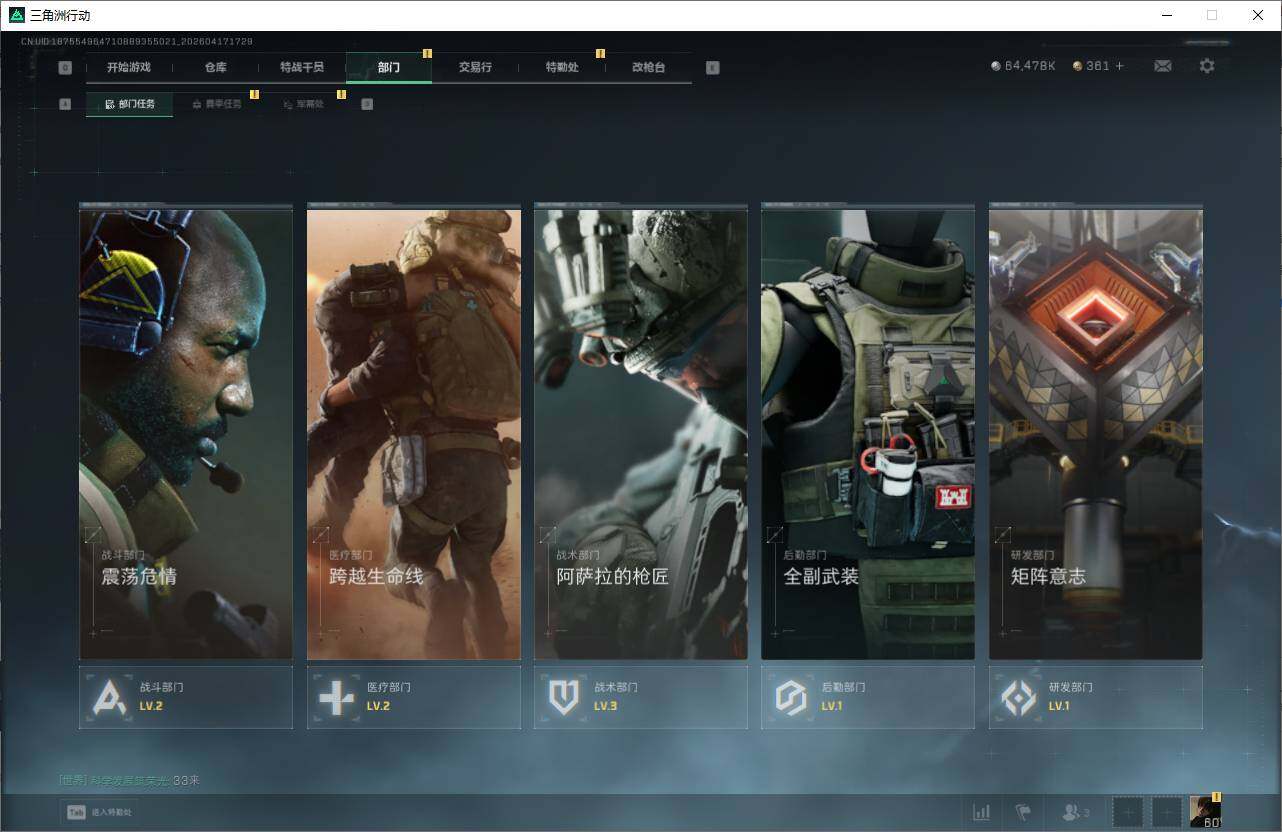Click the LV.2 label under 战斗部门

[x=151, y=706]
